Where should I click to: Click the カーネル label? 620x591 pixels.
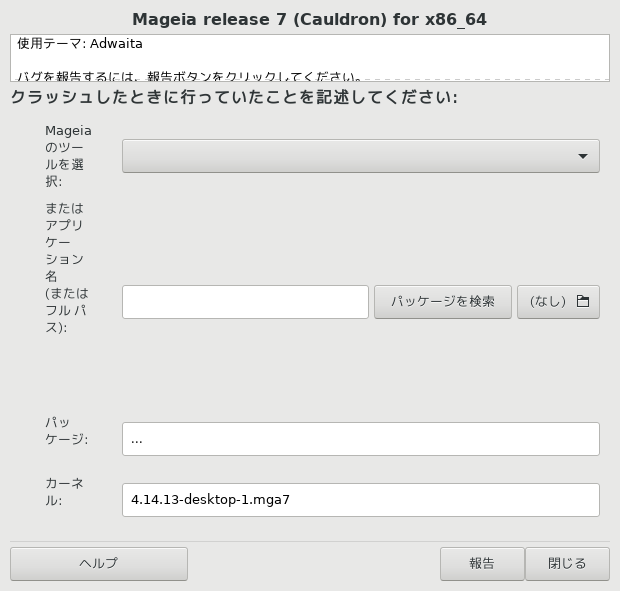pos(64,491)
